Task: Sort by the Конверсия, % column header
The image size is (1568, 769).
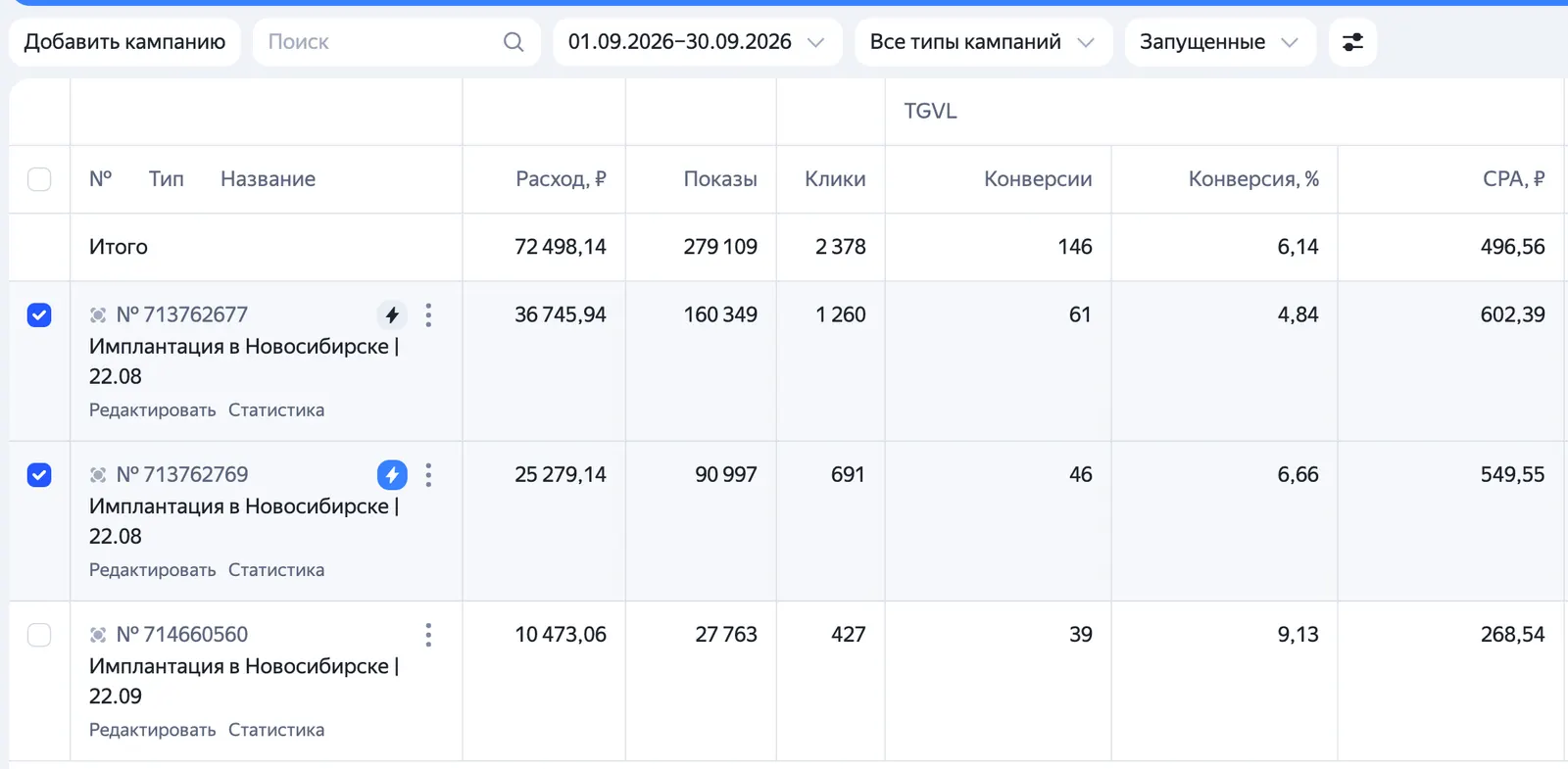Action: 1253,179
